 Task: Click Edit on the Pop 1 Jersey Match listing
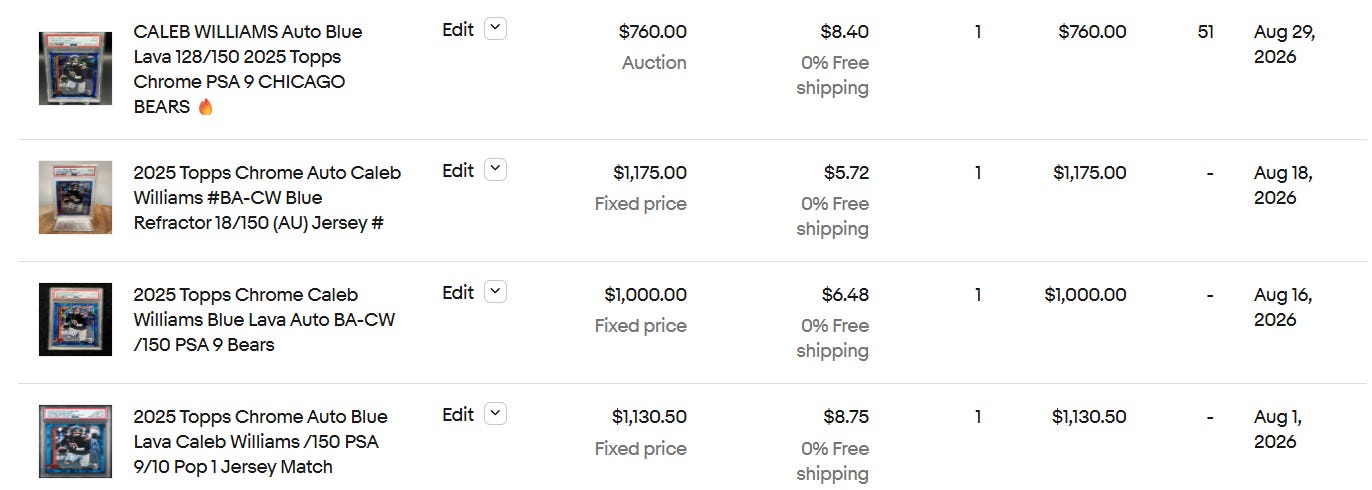point(458,415)
